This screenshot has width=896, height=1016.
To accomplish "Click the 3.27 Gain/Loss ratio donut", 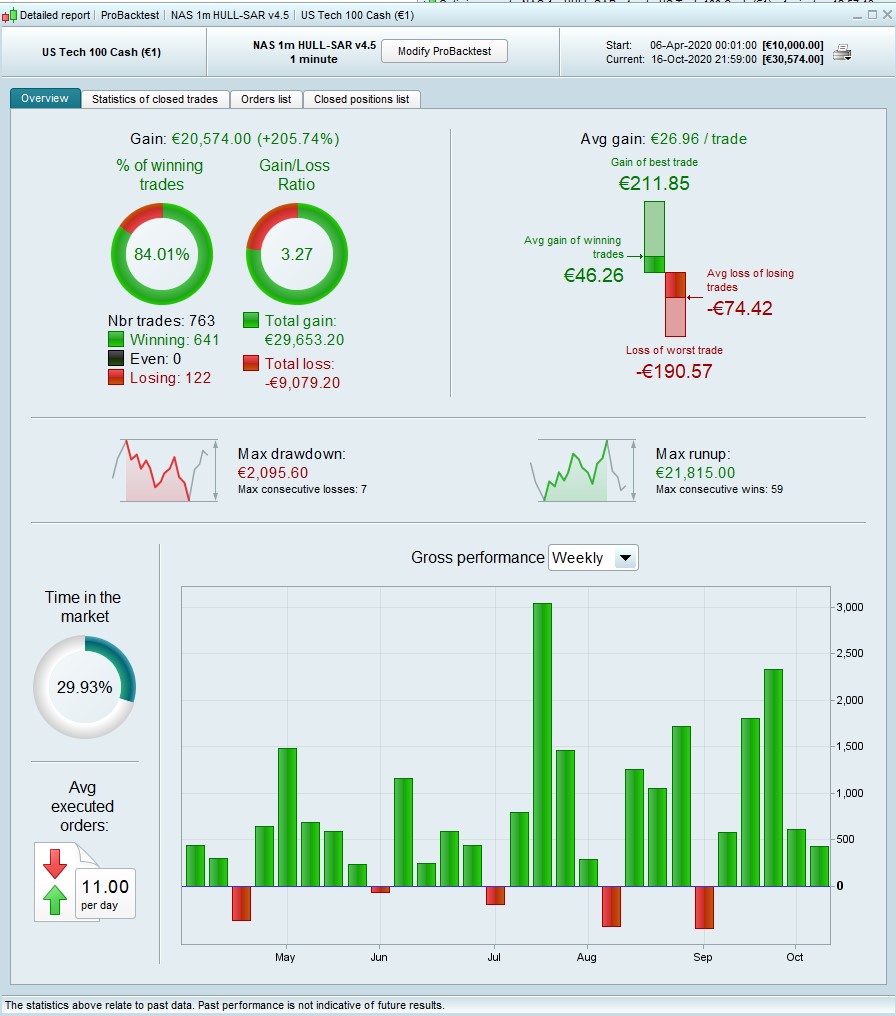I will (x=297, y=254).
